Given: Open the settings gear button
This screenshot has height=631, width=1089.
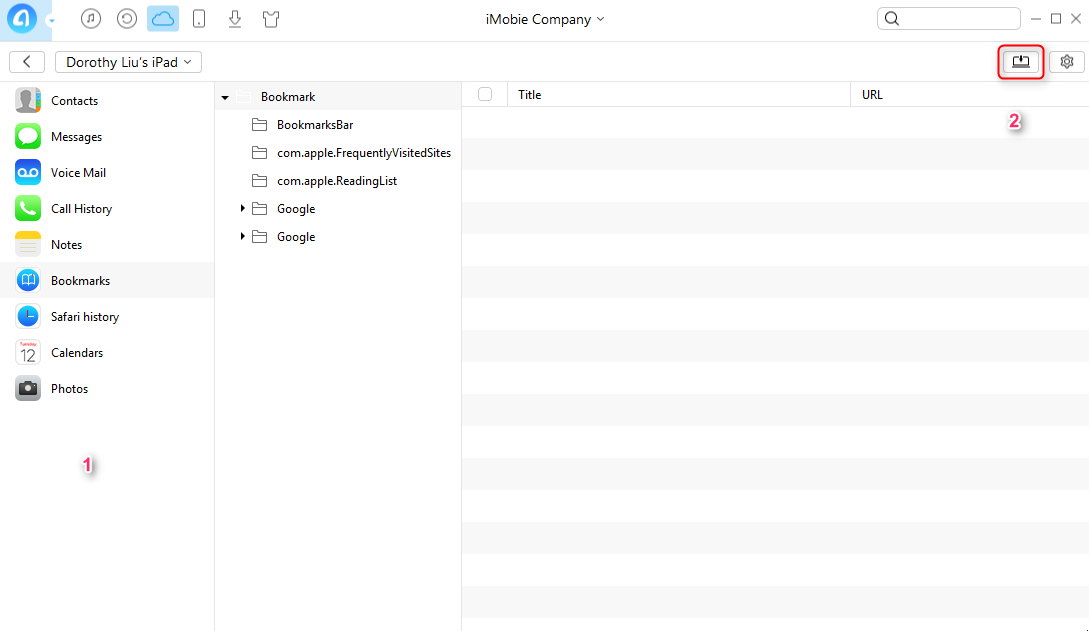Looking at the screenshot, I should [1067, 62].
